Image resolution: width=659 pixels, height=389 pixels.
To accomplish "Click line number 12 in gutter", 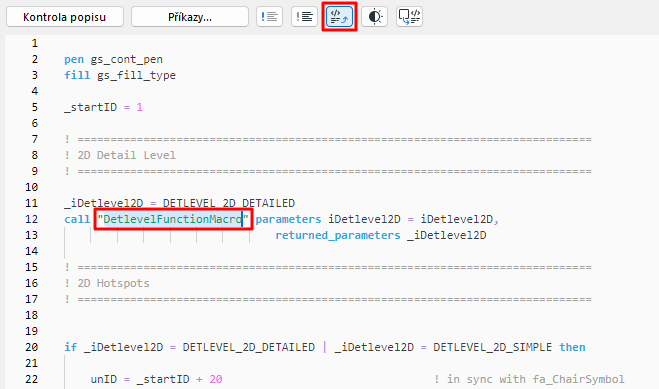I will point(31,219).
